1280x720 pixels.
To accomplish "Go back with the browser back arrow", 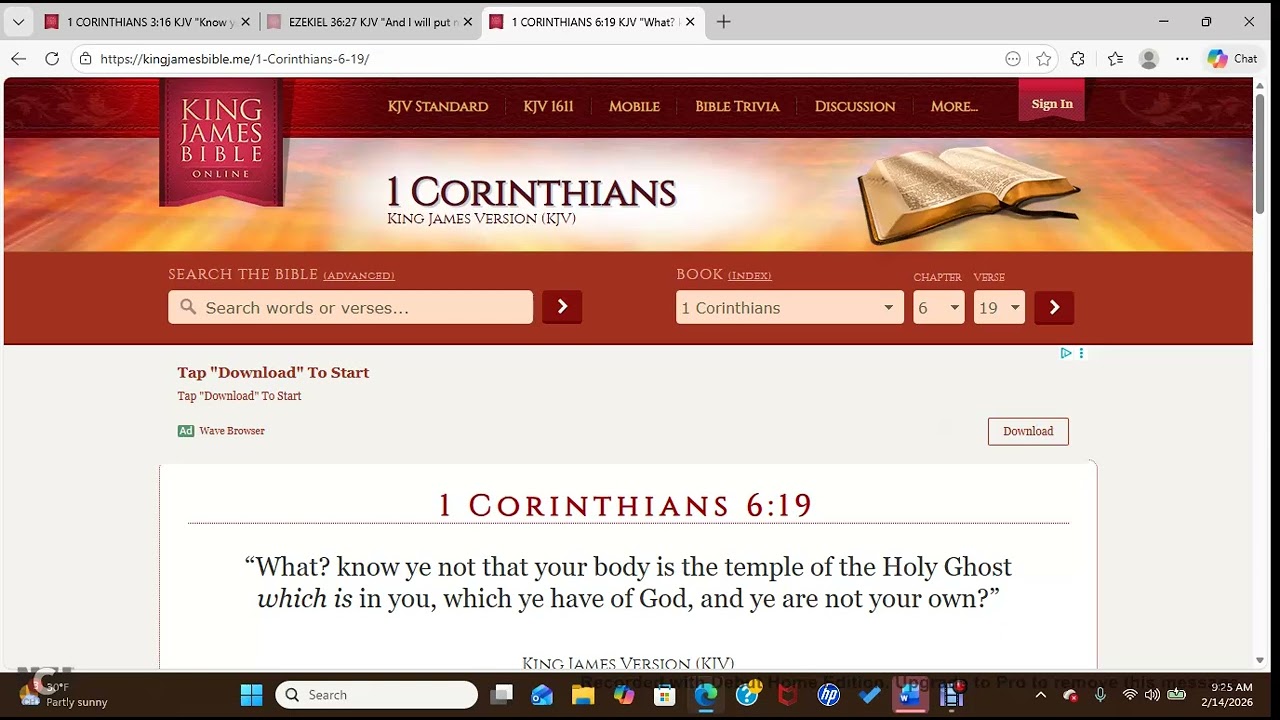I will coord(18,59).
